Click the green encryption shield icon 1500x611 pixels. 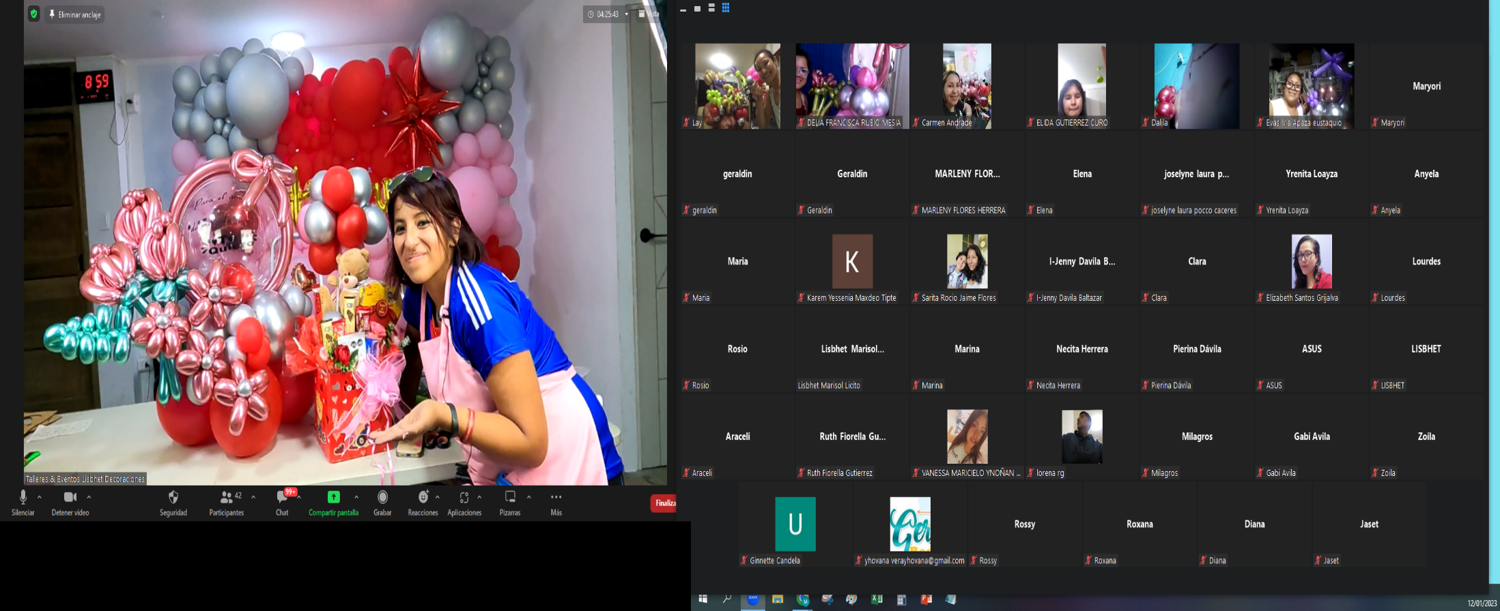[34, 14]
